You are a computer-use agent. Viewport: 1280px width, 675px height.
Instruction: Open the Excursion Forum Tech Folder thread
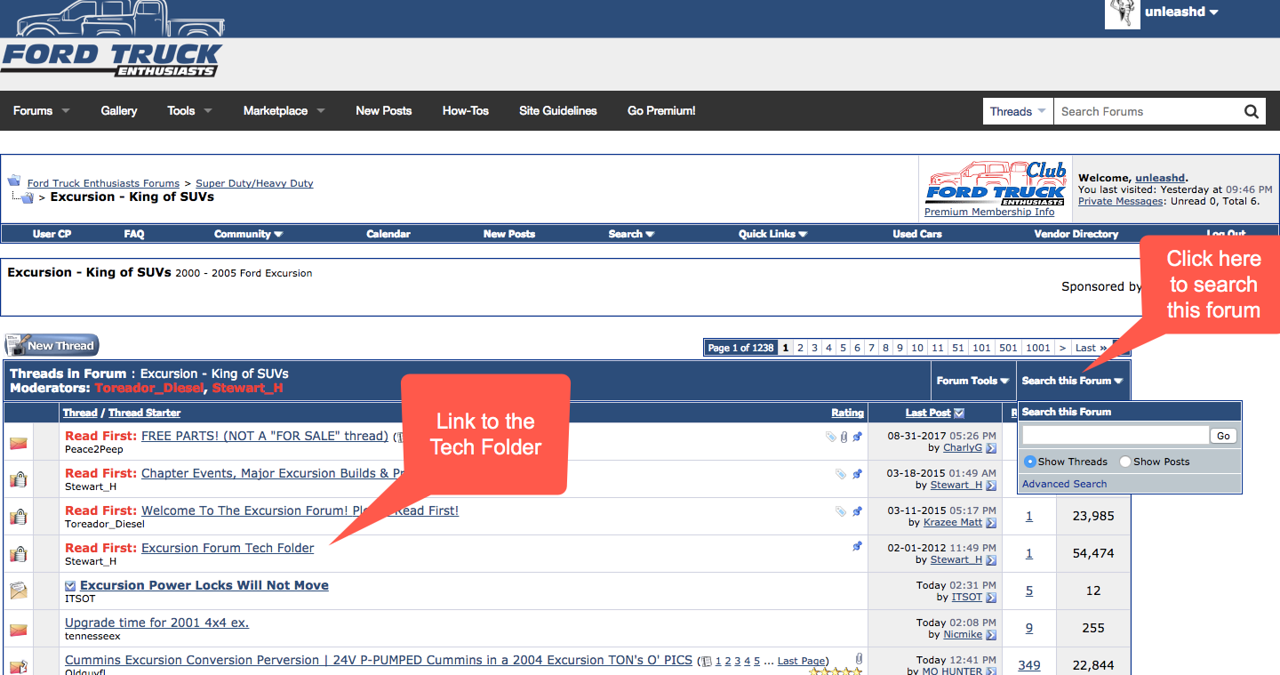pos(228,548)
